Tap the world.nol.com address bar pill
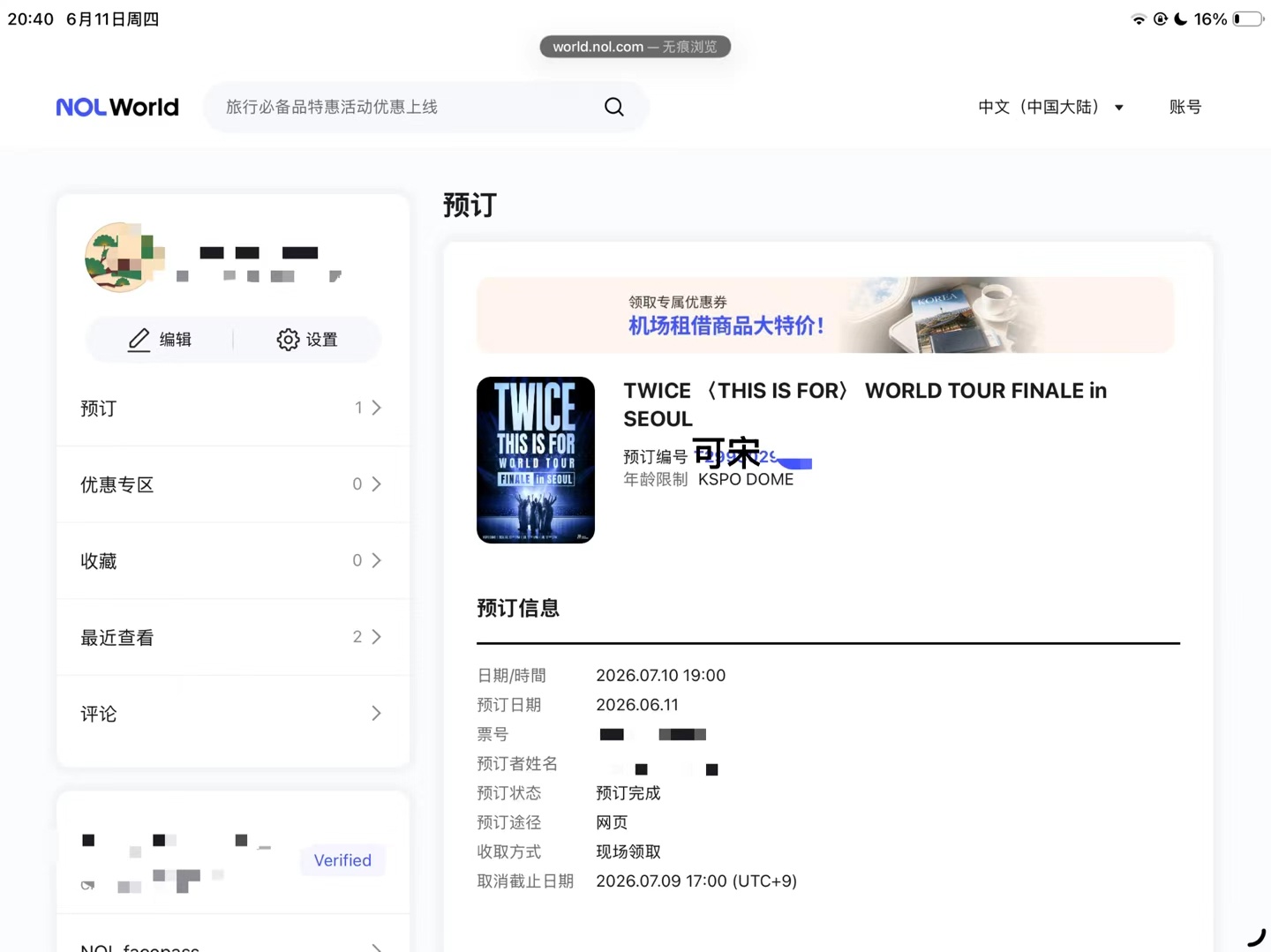Image resolution: width=1271 pixels, height=952 pixels. coord(635,47)
